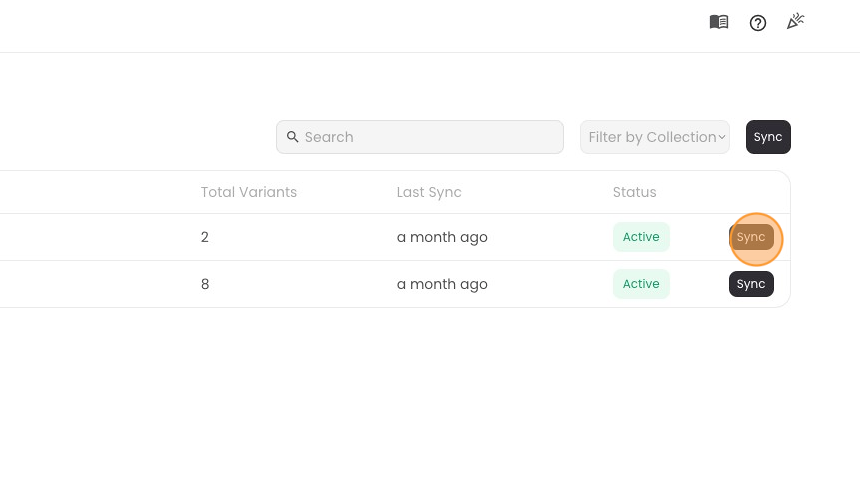Click the "Filter by Collection" placeholder text
This screenshot has height=481, width=860.
tap(652, 137)
